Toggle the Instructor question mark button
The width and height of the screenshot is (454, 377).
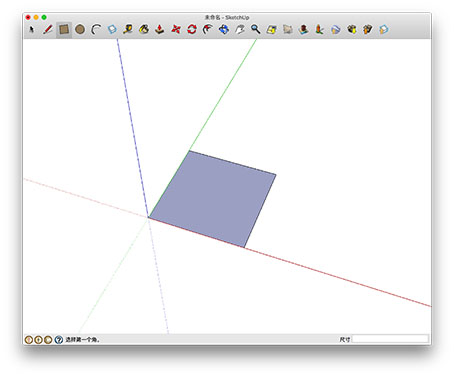[59, 340]
